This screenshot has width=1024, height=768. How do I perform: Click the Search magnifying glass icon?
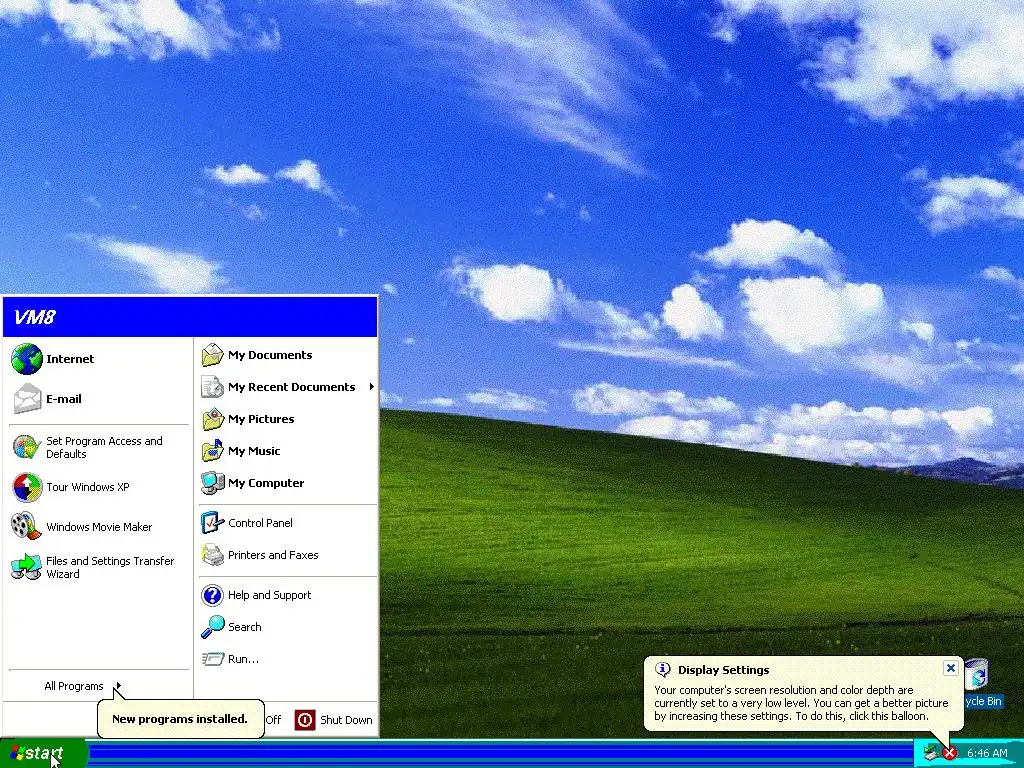213,627
